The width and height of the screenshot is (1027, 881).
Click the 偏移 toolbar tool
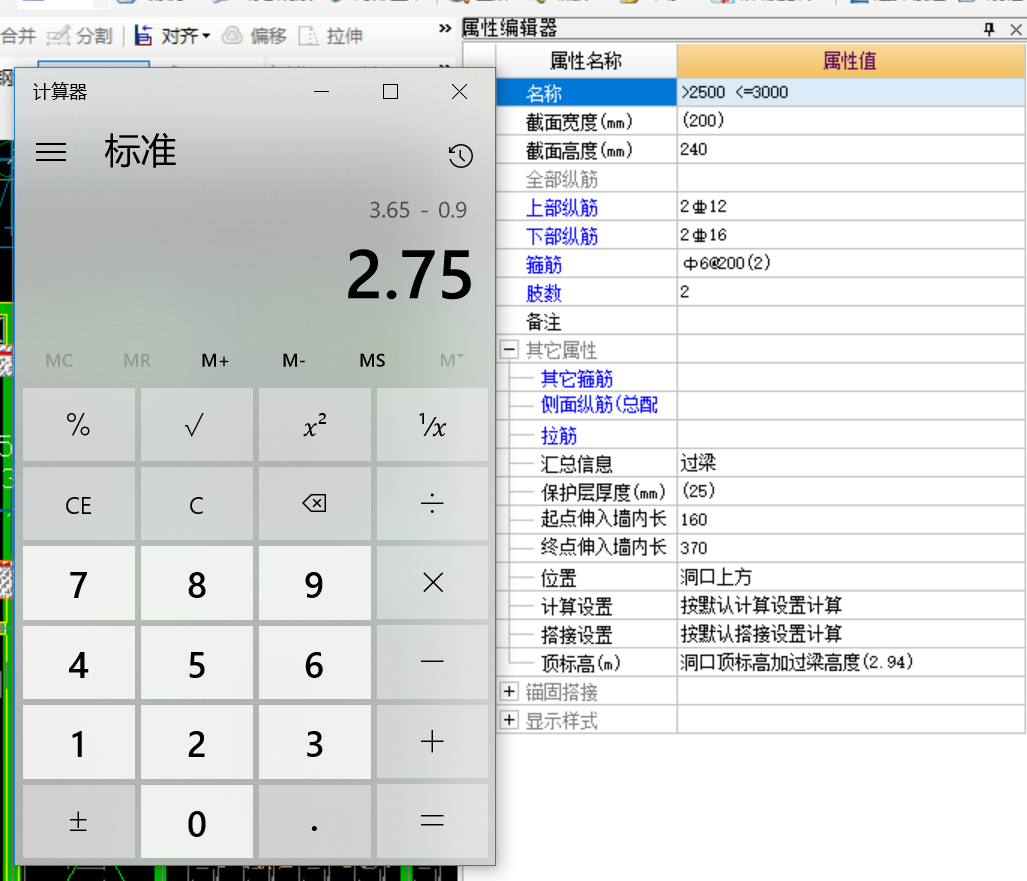pyautogui.click(x=255, y=35)
